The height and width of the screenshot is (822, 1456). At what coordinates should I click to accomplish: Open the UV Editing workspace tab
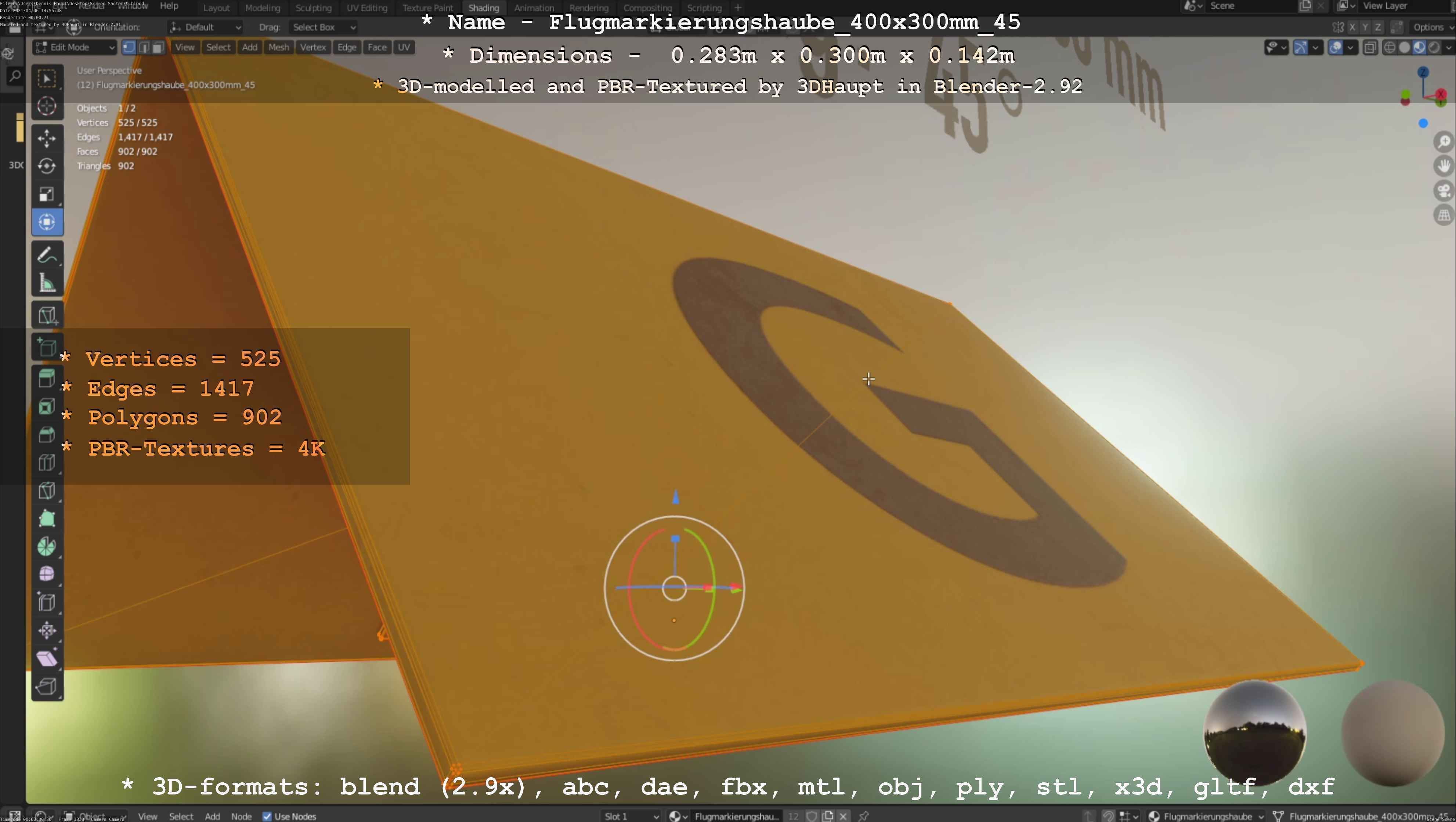point(367,8)
